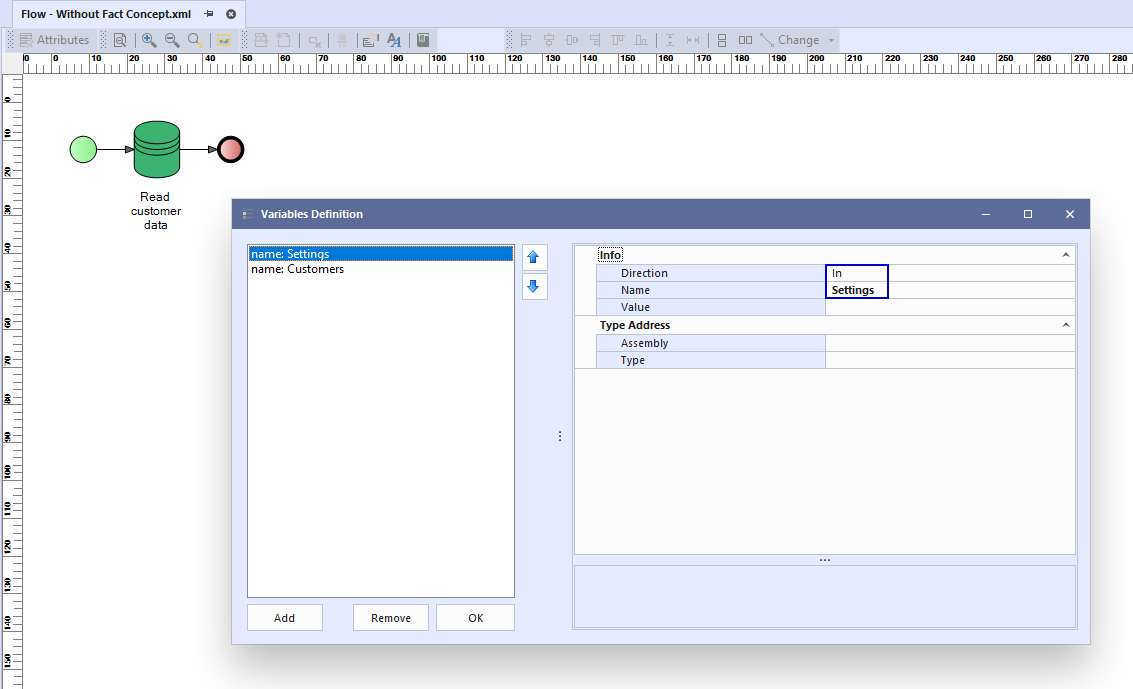Select the red end node in the flow

tap(231, 150)
